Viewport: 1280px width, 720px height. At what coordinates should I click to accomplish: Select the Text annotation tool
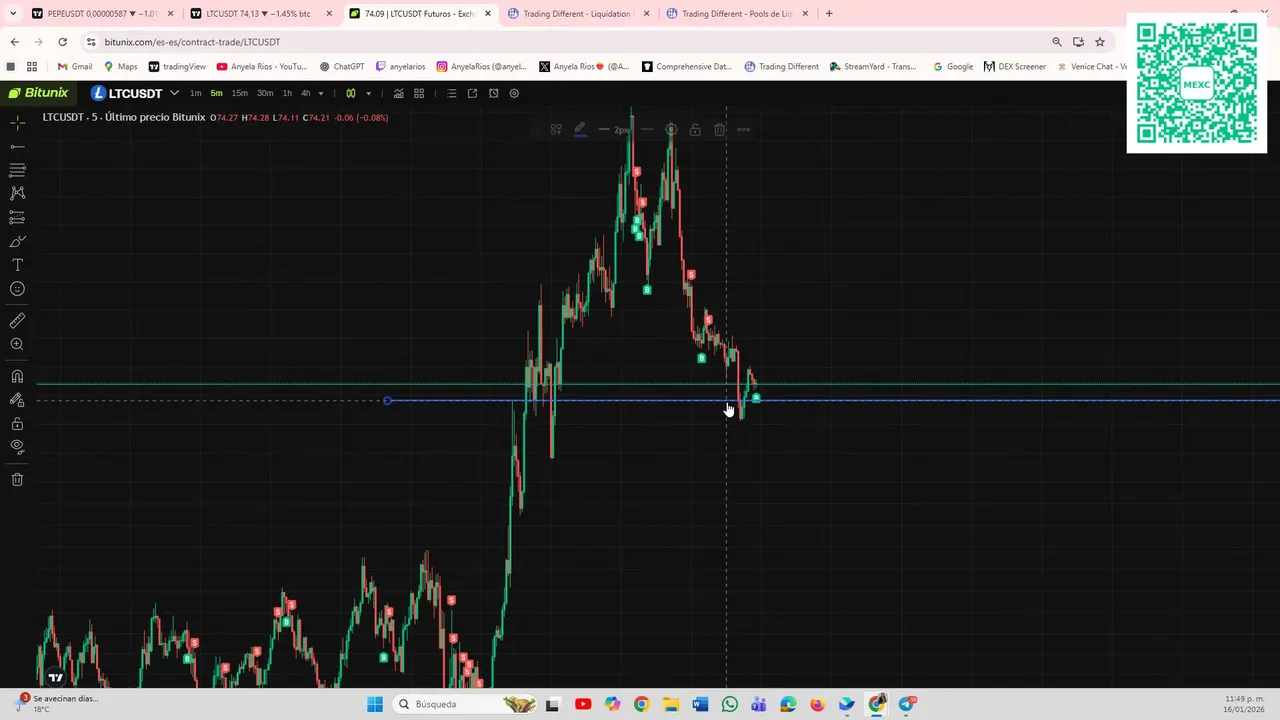pyautogui.click(x=17, y=265)
